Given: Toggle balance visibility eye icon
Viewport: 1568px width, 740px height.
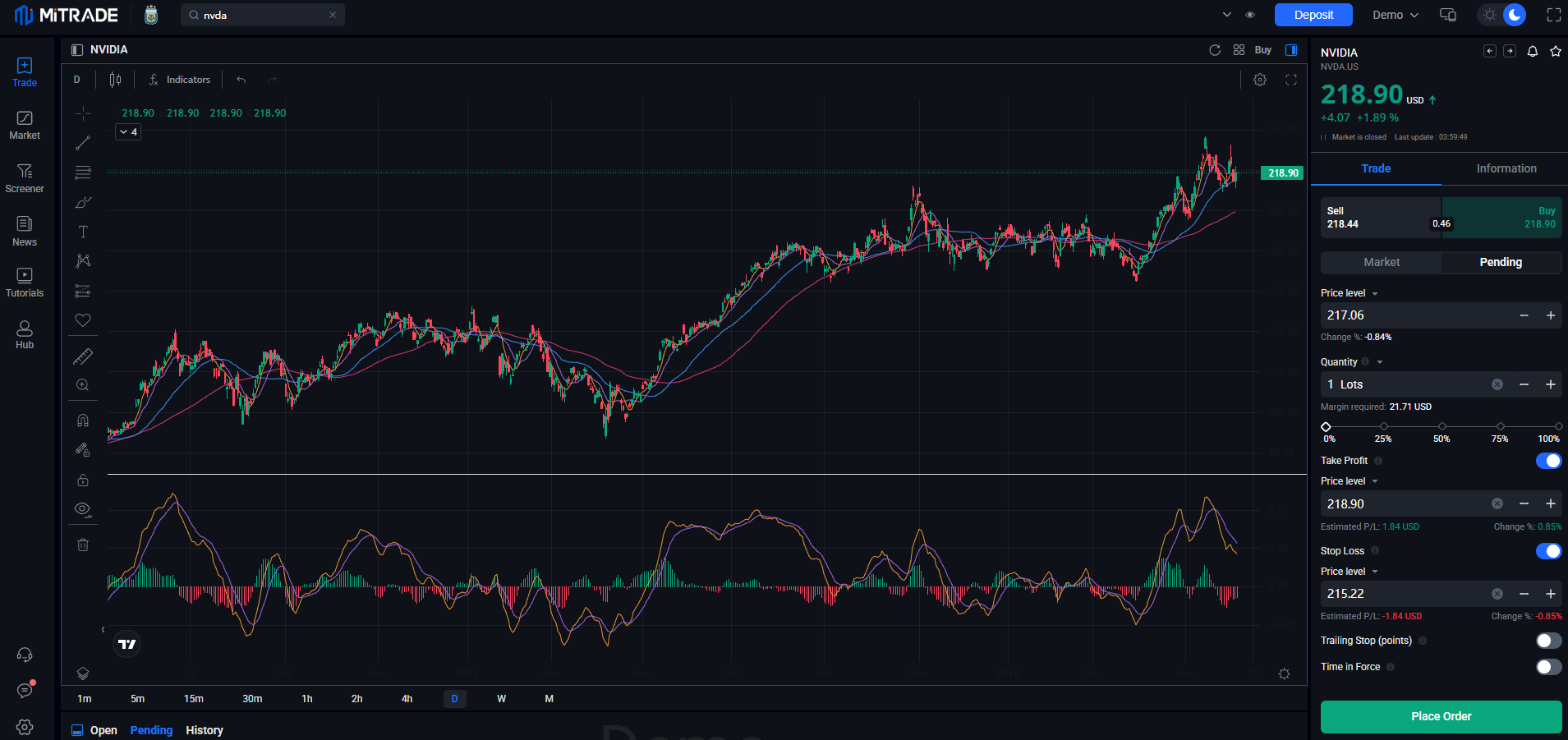Looking at the screenshot, I should click(1250, 15).
